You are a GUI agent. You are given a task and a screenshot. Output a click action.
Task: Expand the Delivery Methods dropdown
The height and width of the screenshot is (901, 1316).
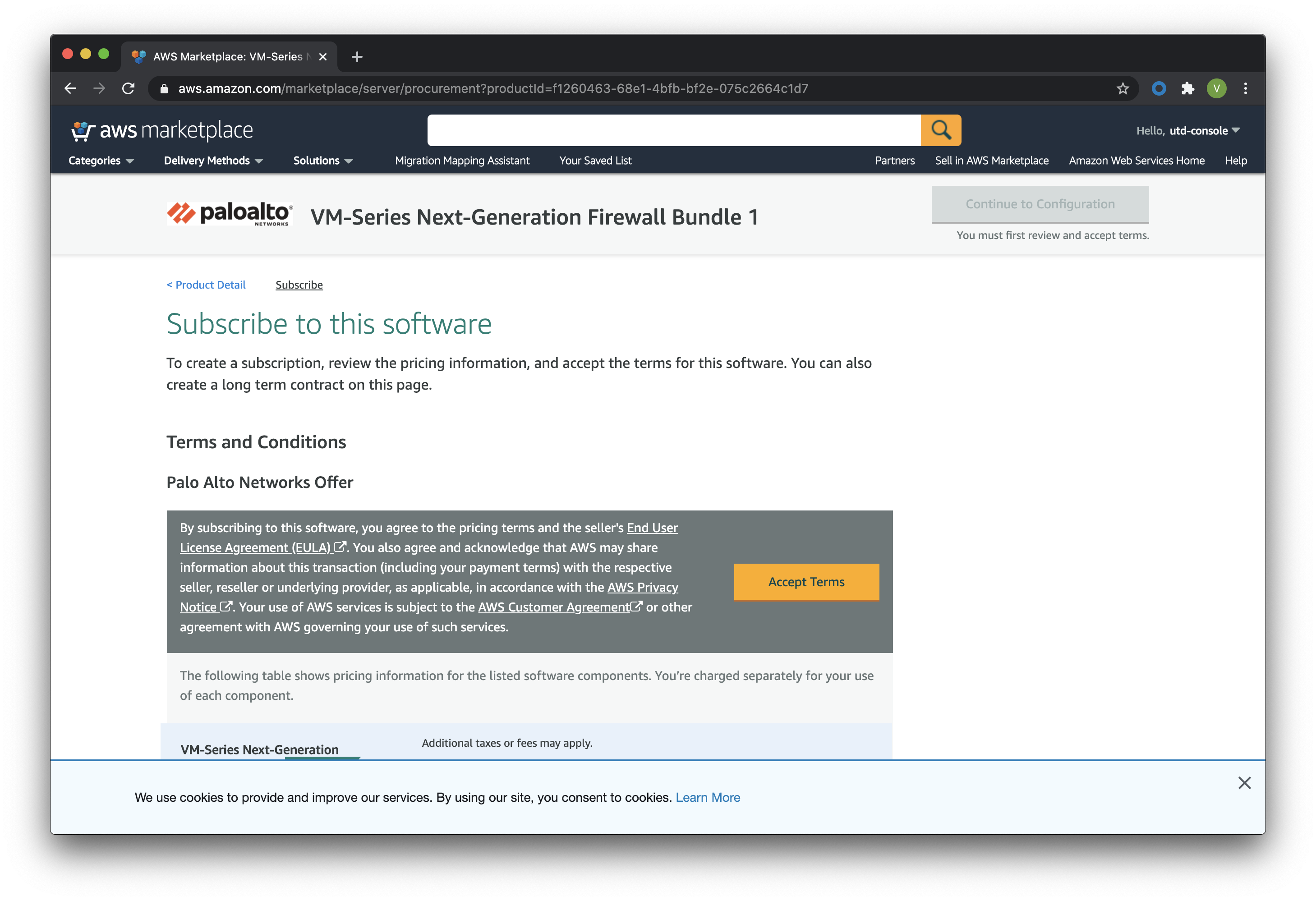pyautogui.click(x=213, y=160)
